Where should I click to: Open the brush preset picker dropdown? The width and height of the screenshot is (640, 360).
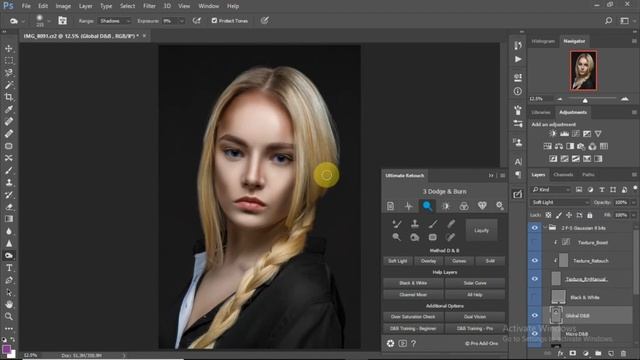(49, 21)
